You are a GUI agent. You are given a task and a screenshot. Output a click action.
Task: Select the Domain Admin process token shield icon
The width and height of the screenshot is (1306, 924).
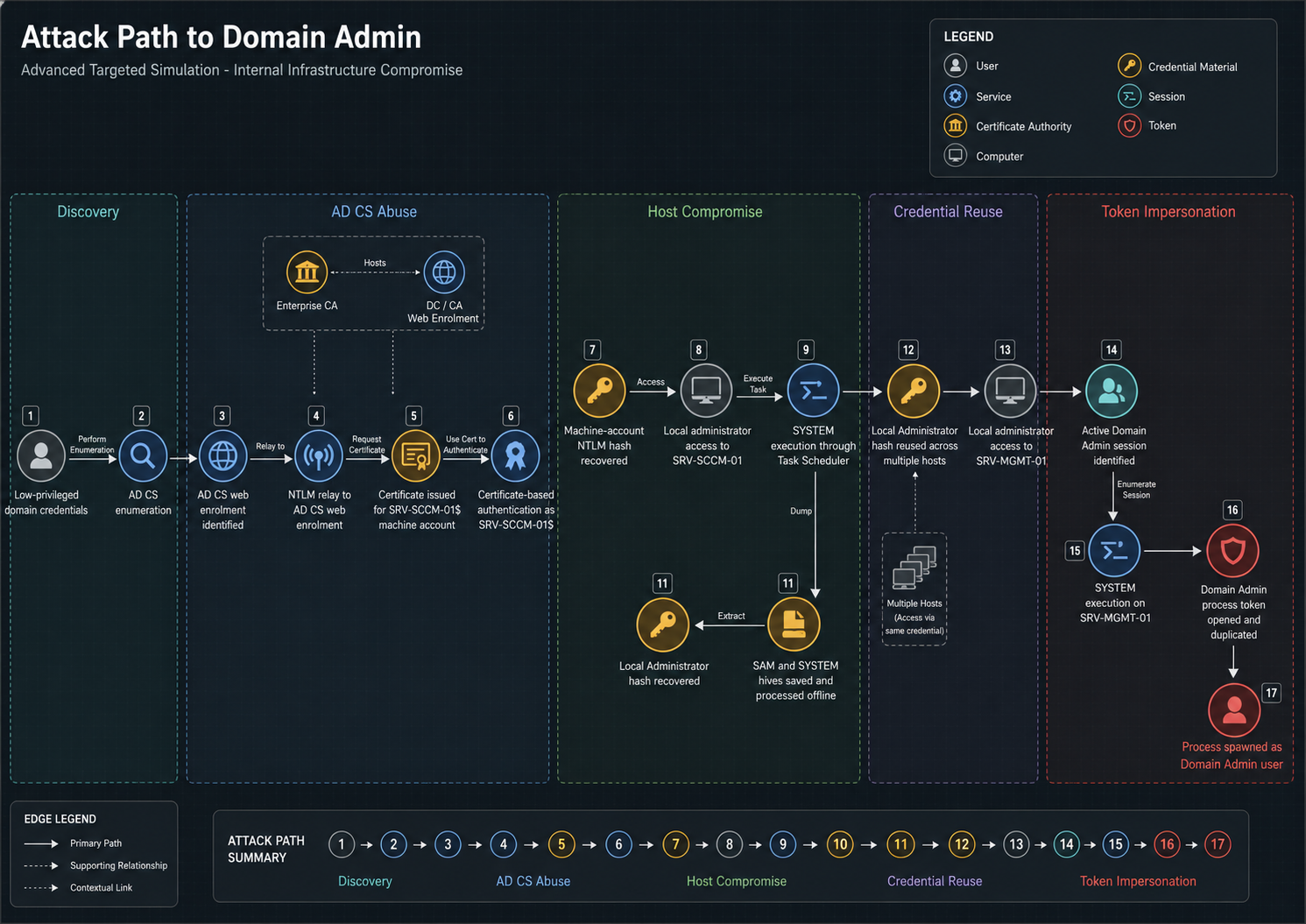[x=1233, y=551]
